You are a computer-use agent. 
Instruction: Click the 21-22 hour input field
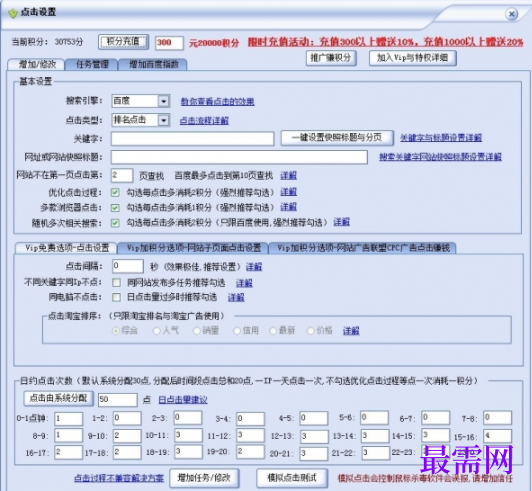376,453
